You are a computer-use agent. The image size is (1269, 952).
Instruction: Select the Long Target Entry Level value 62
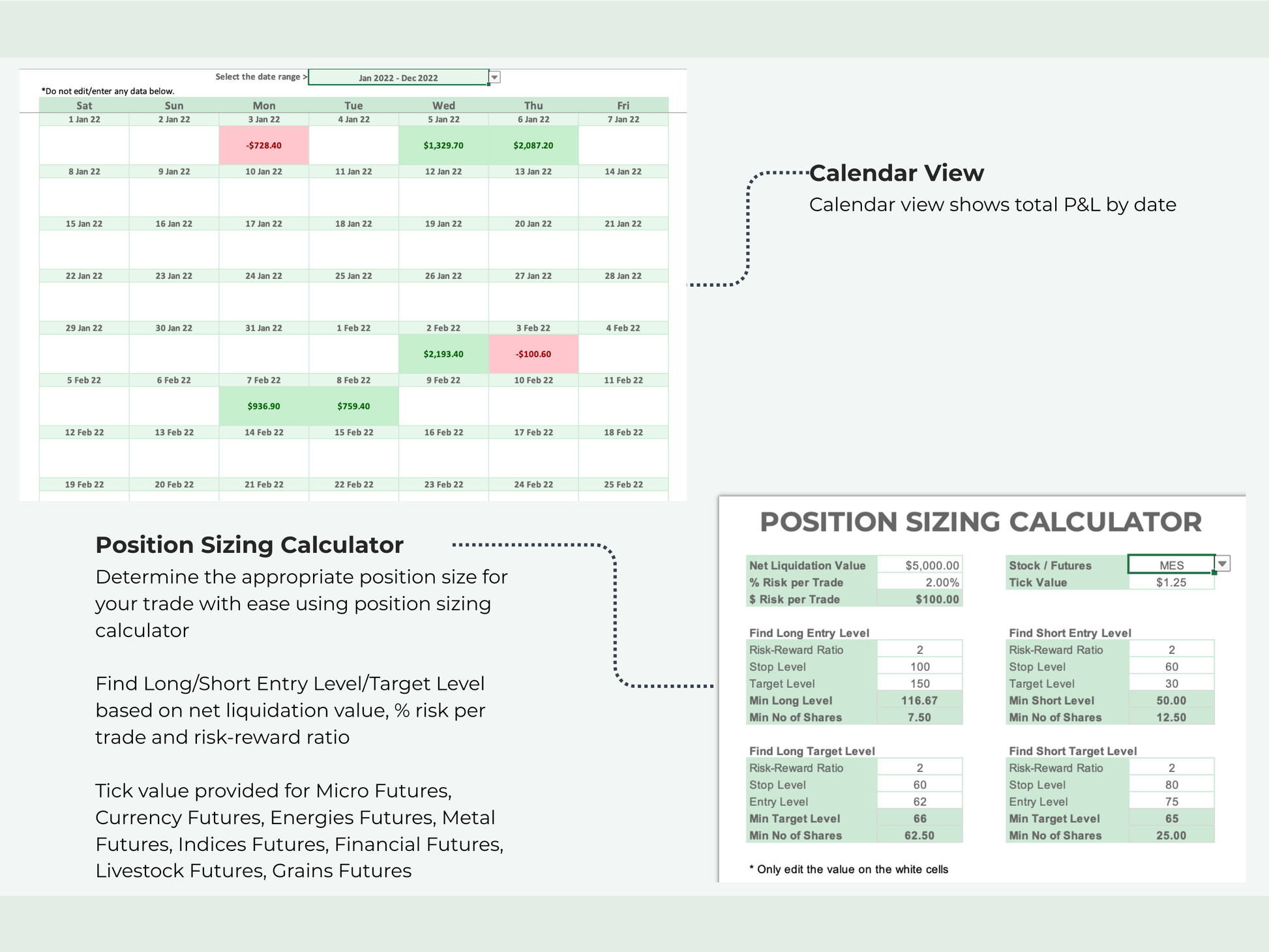tap(919, 801)
